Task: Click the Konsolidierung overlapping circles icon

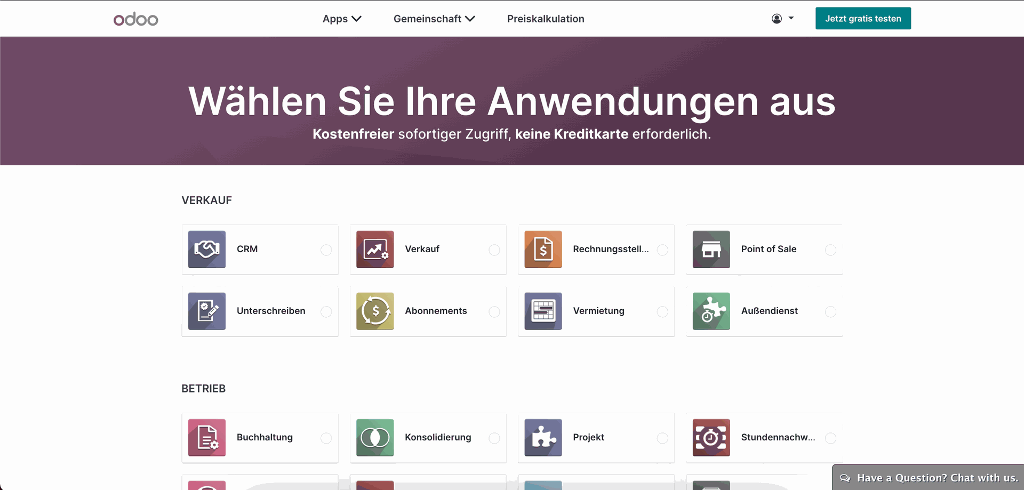Action: pyautogui.click(x=375, y=438)
